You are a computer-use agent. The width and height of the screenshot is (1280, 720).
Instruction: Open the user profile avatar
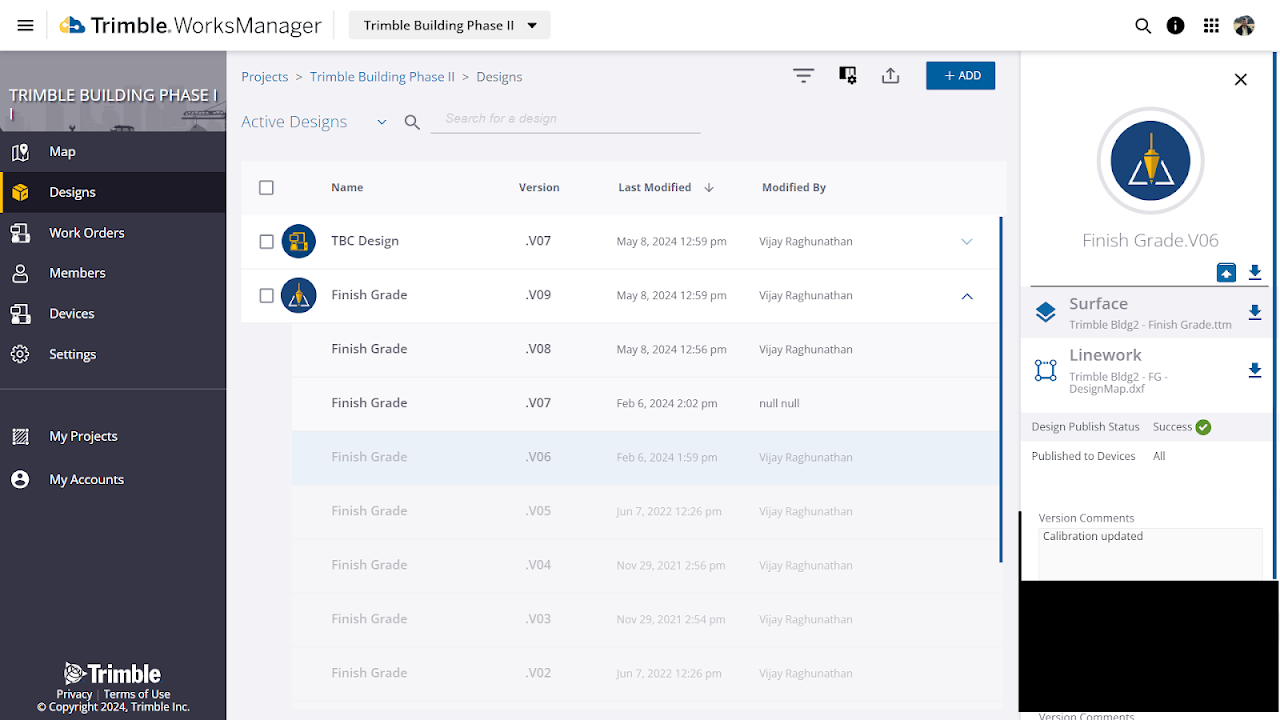pyautogui.click(x=1244, y=26)
